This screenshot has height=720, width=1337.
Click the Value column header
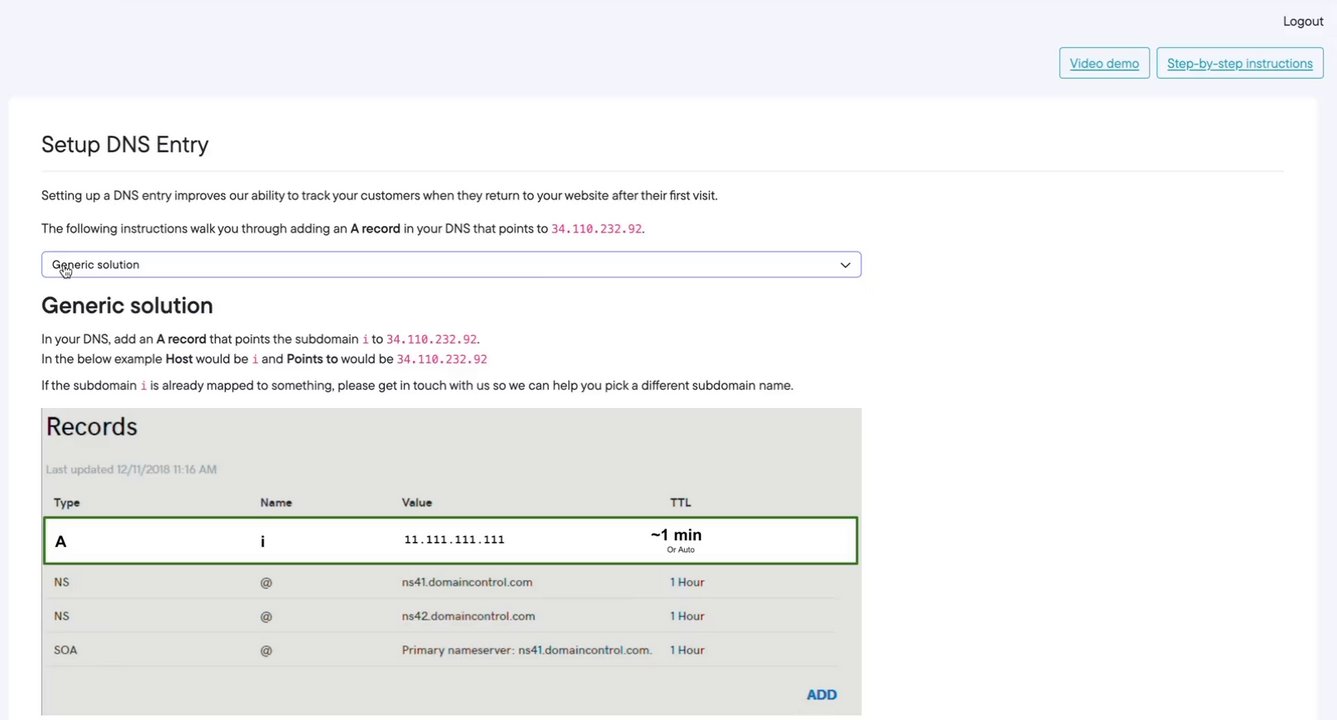[x=417, y=503]
